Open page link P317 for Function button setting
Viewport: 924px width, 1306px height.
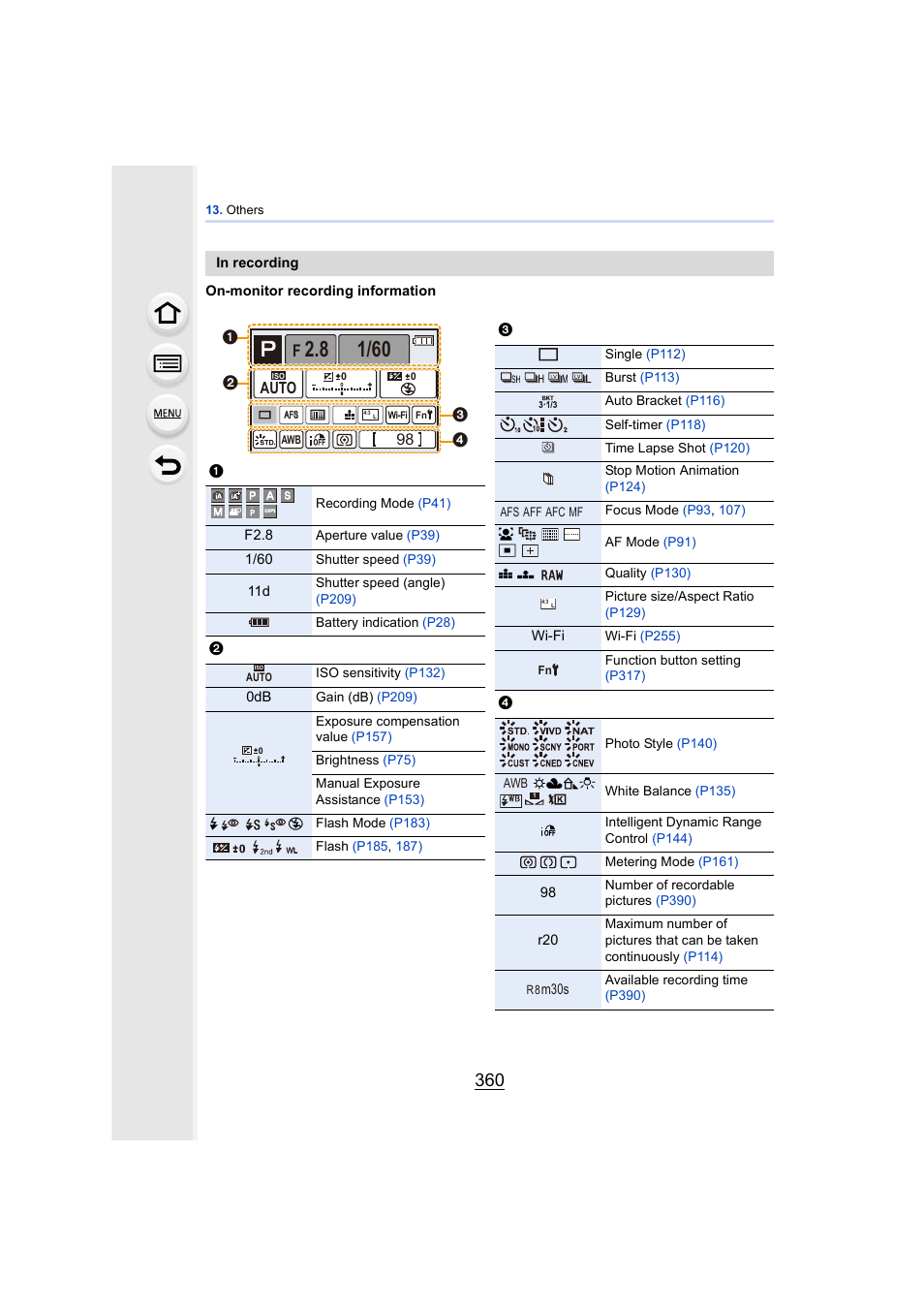(x=626, y=676)
